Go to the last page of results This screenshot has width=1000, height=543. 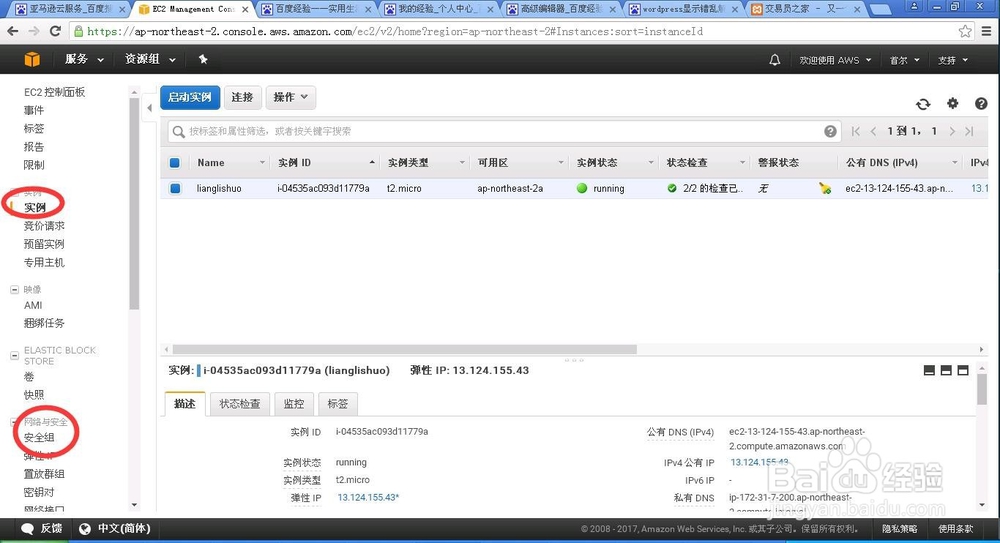point(969,131)
